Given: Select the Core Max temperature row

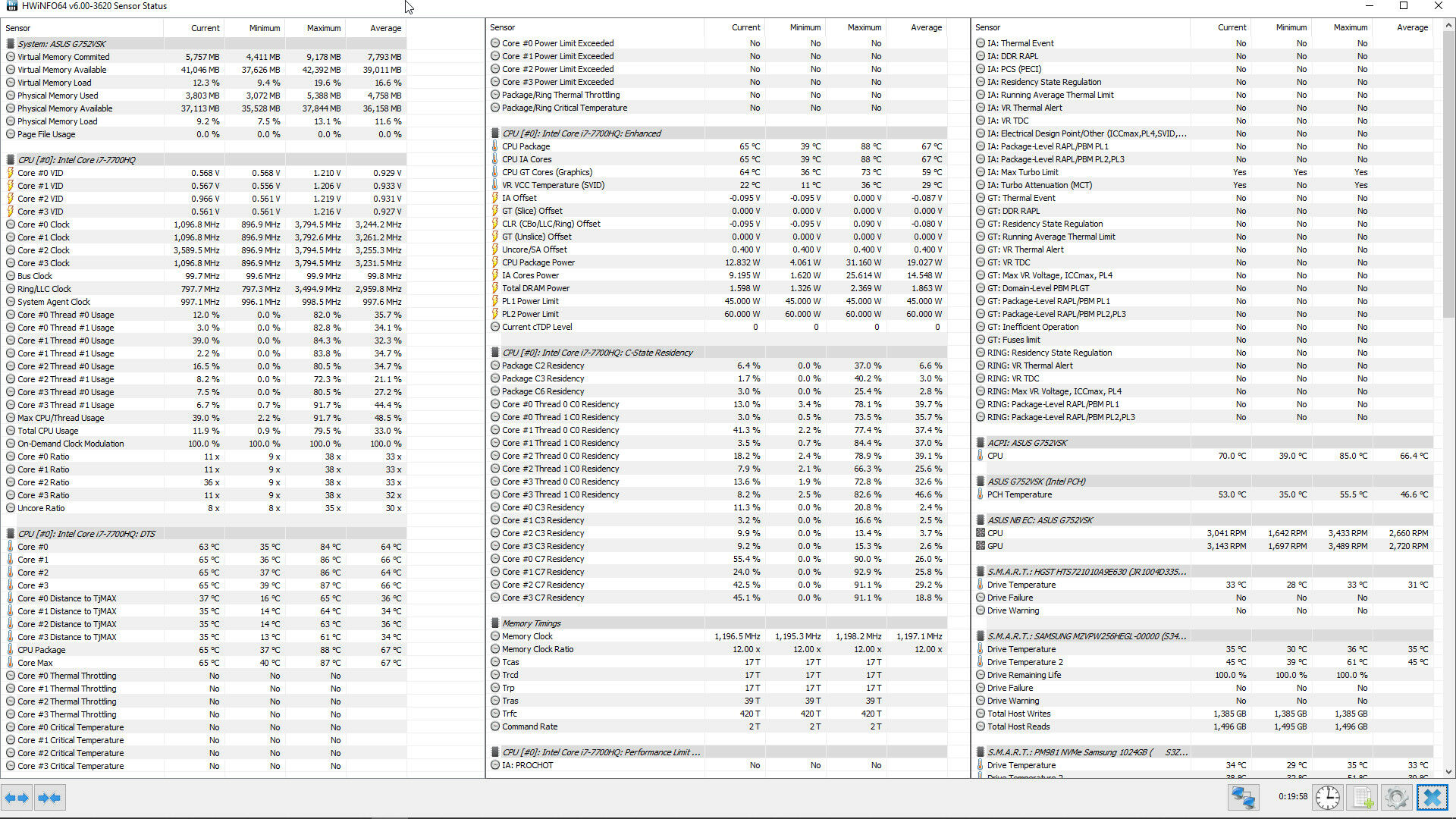Looking at the screenshot, I should [x=205, y=663].
